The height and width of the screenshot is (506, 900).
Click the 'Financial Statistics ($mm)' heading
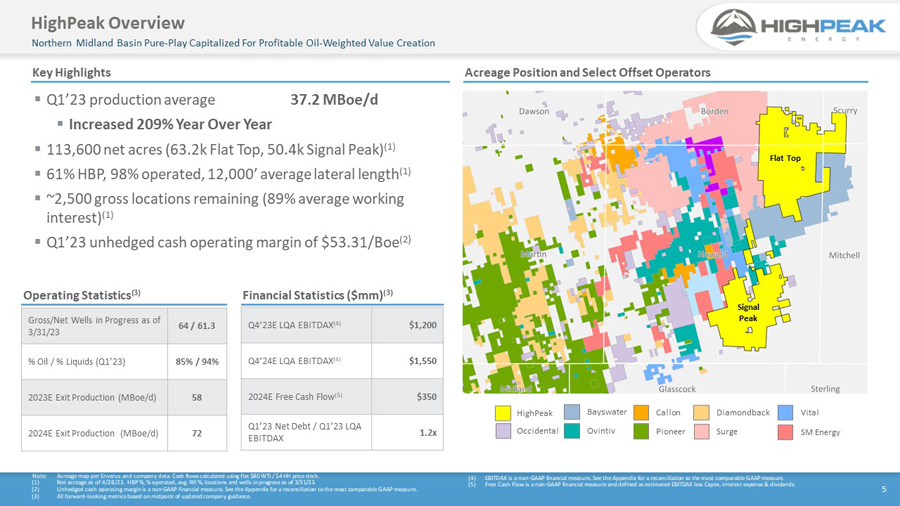(x=317, y=295)
